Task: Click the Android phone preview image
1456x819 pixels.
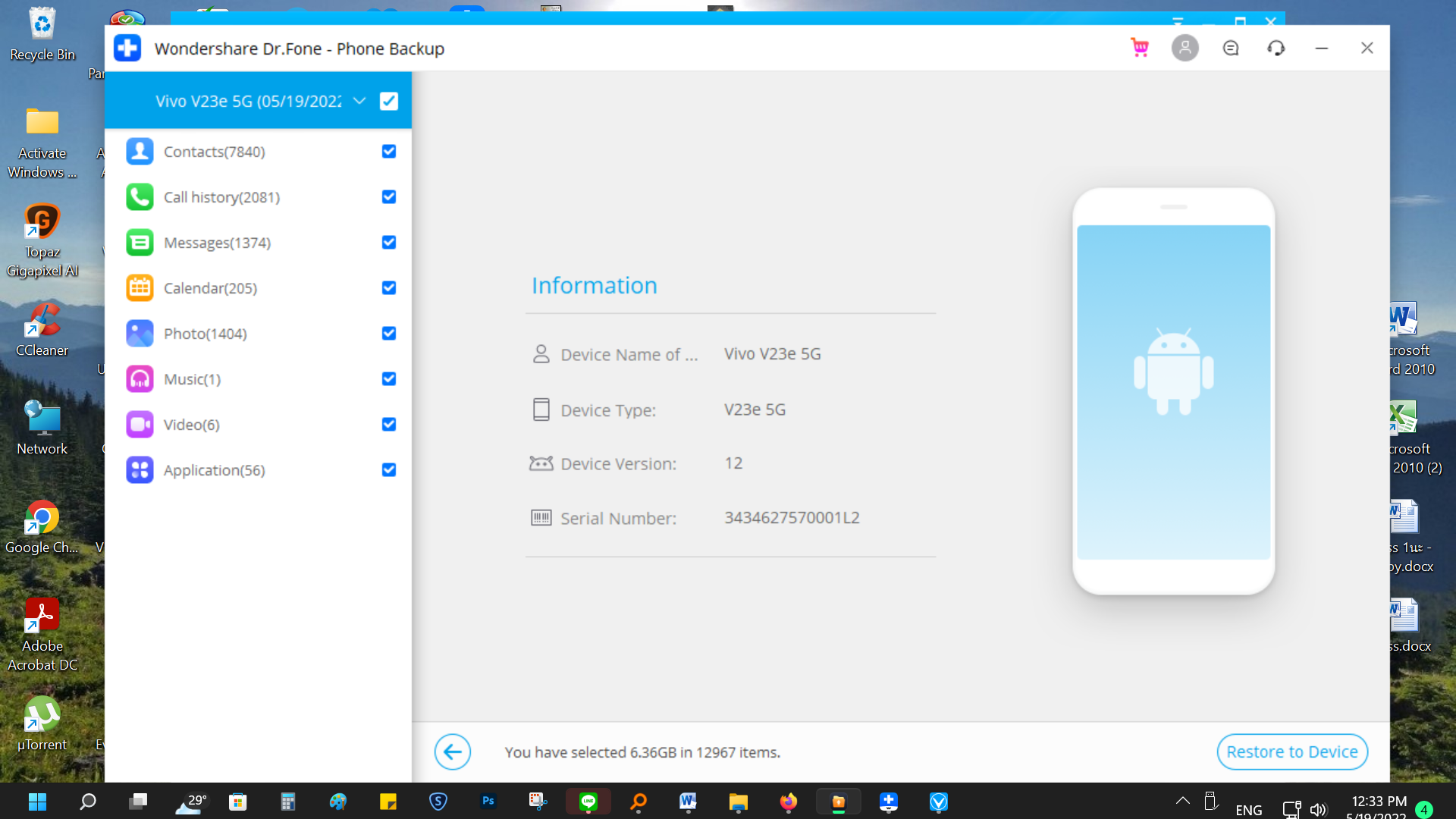Action: click(x=1173, y=391)
